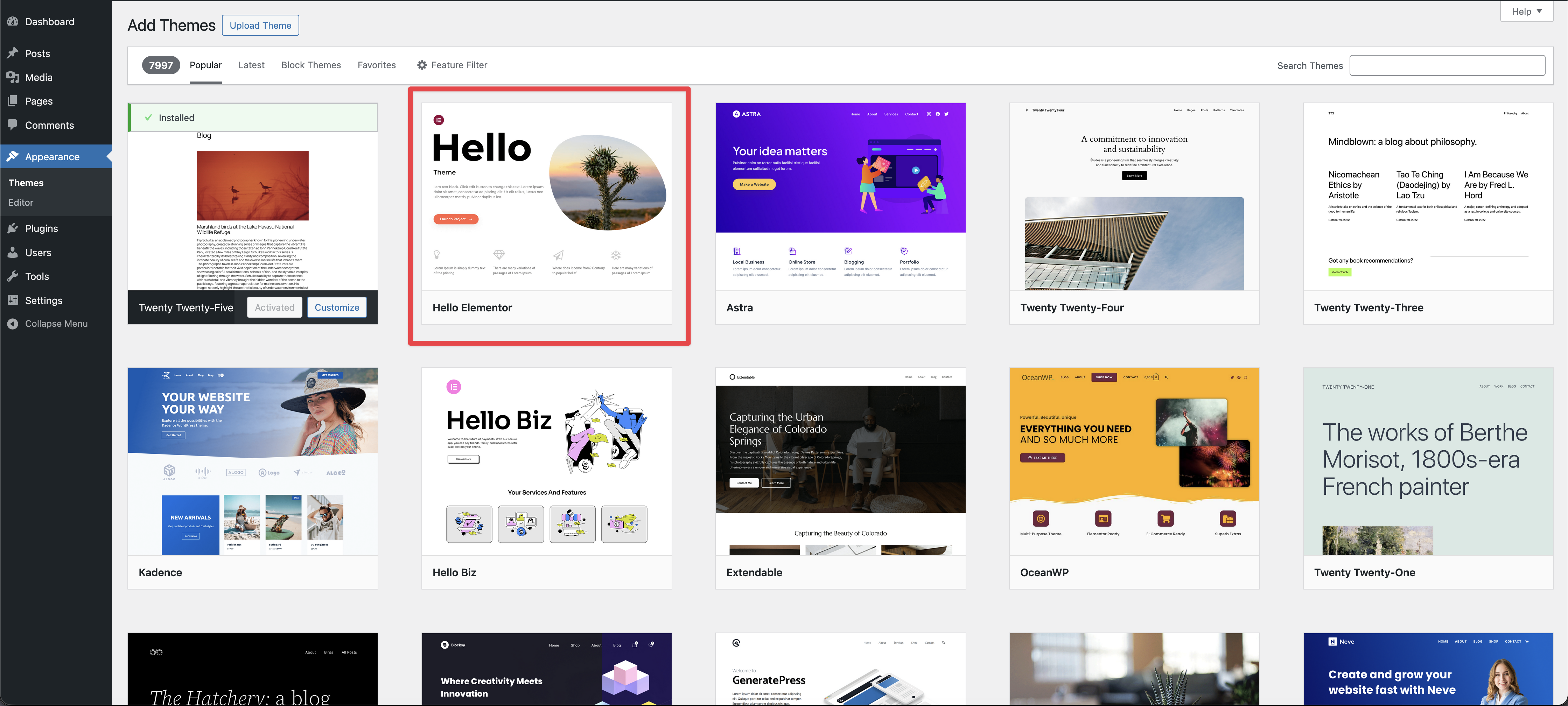Open the Media library via sidebar icon
This screenshot has width=1568, height=706.
click(x=13, y=77)
